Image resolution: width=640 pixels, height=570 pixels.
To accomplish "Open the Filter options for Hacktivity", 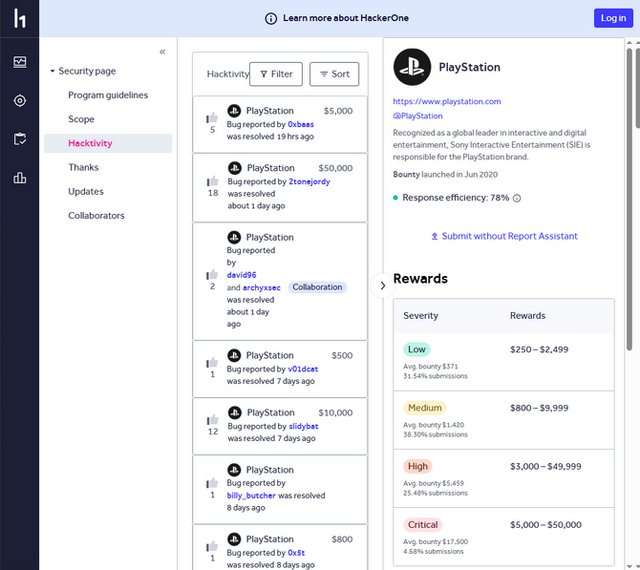I will 276,74.
